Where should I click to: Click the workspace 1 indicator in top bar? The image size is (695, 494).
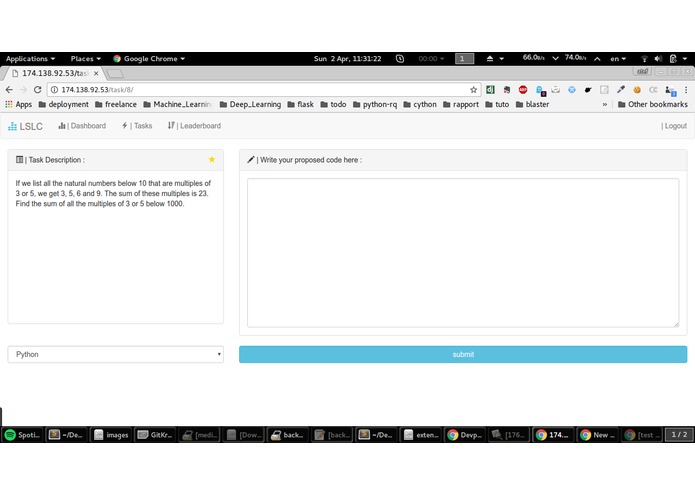tap(465, 58)
